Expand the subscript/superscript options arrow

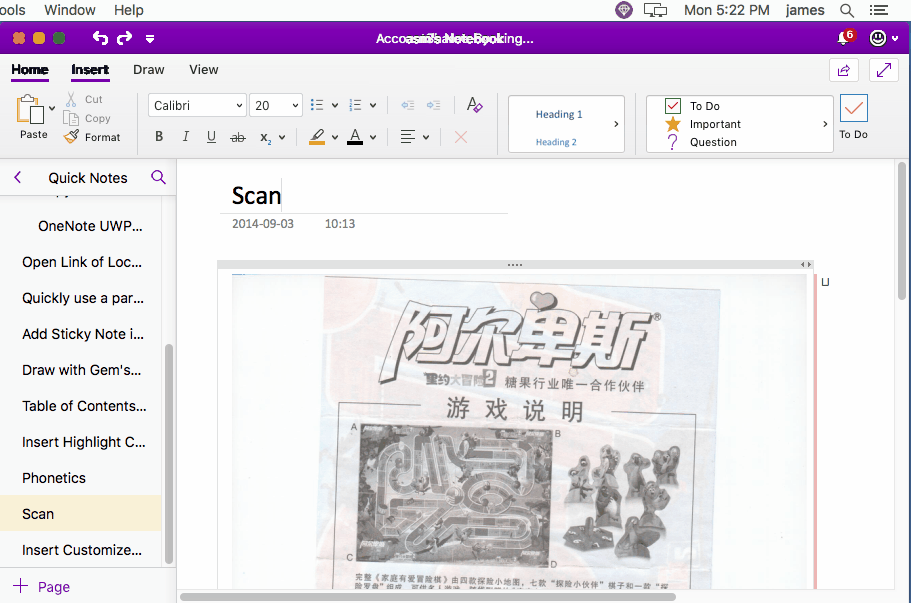pos(282,138)
